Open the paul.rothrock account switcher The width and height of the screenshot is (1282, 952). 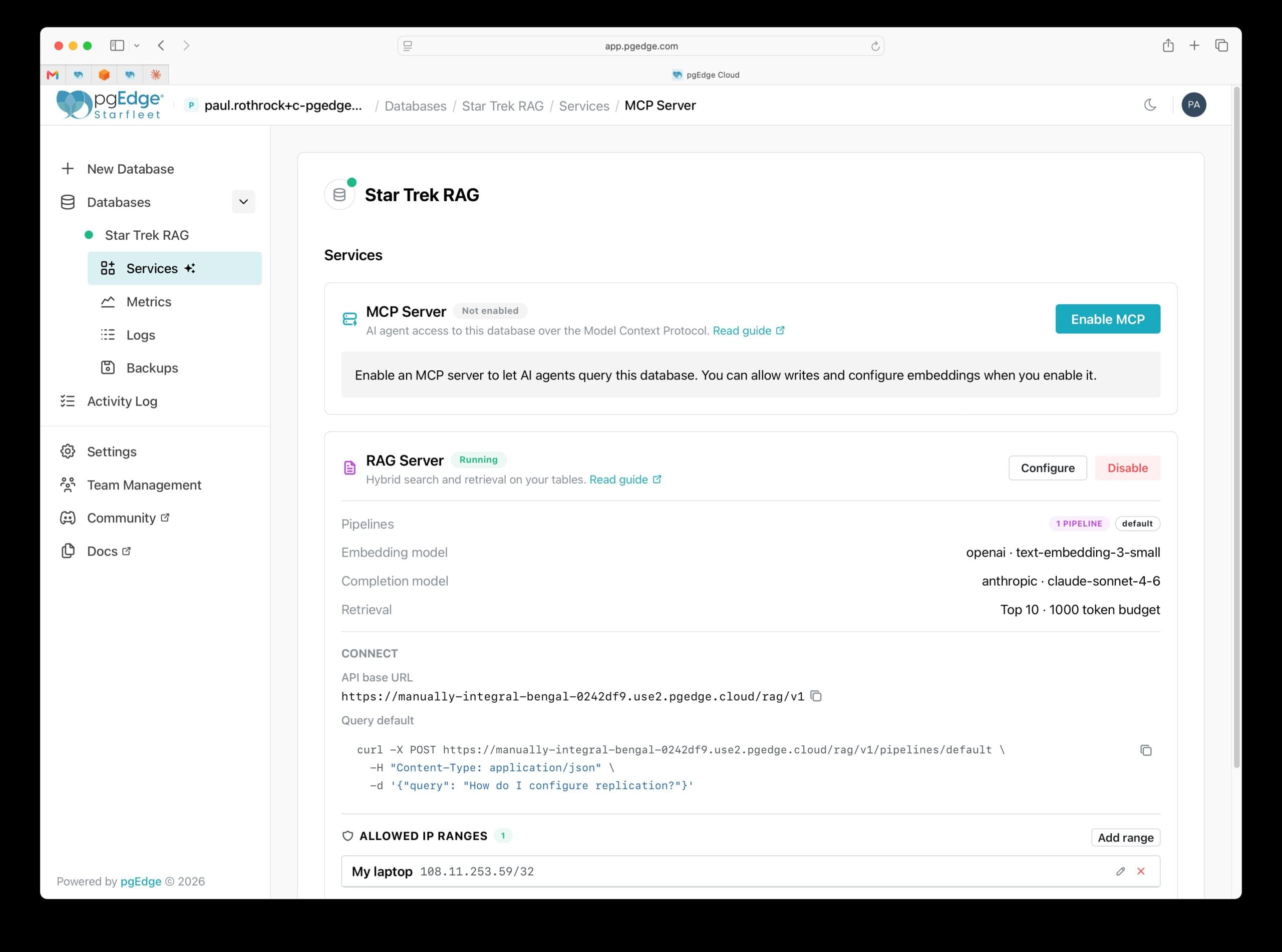click(274, 106)
